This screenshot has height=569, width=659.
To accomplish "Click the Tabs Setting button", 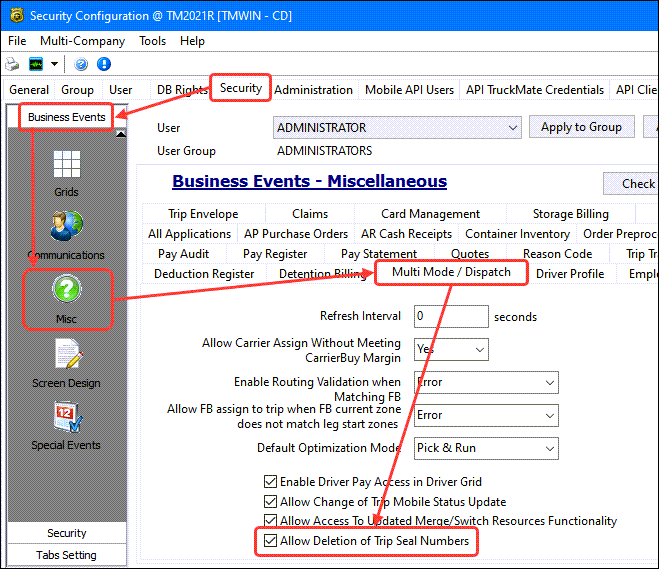I will point(66,555).
